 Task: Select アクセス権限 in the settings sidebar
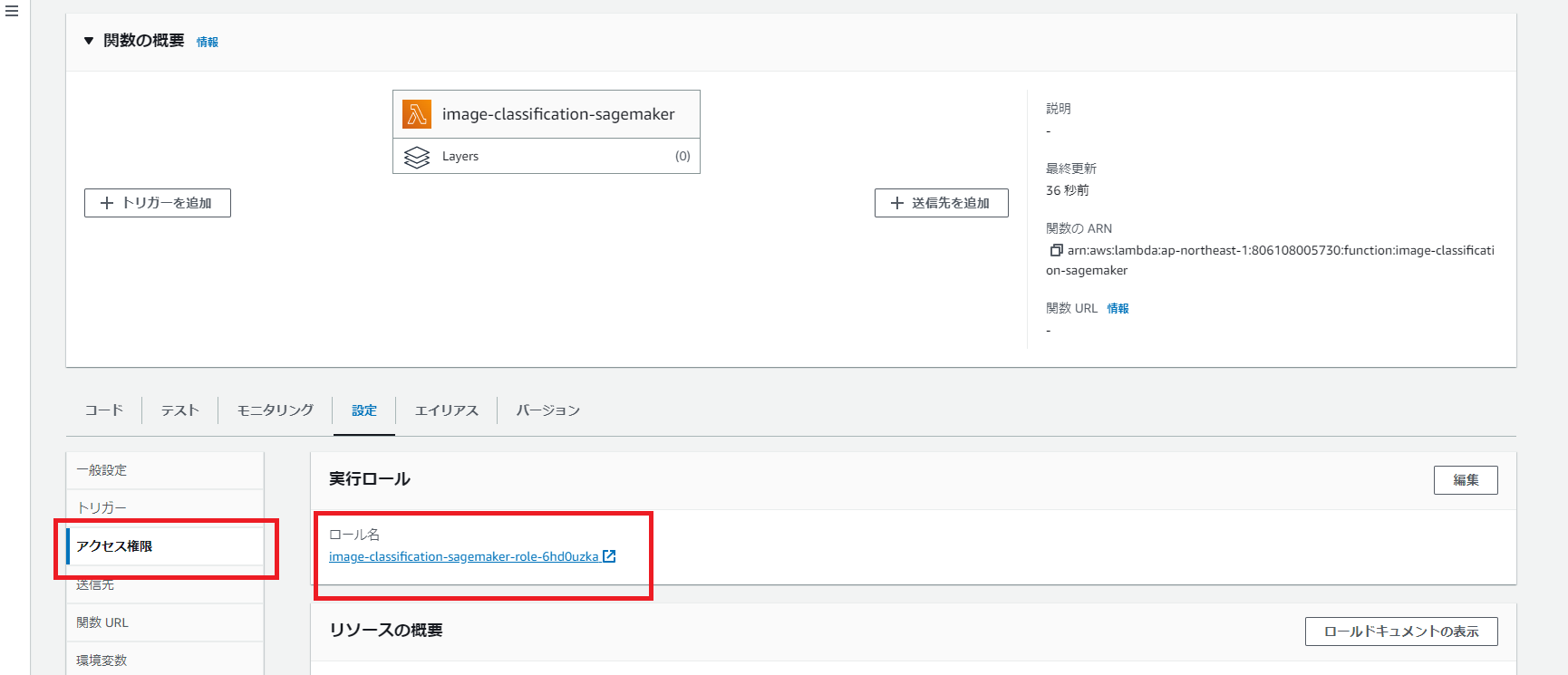165,546
